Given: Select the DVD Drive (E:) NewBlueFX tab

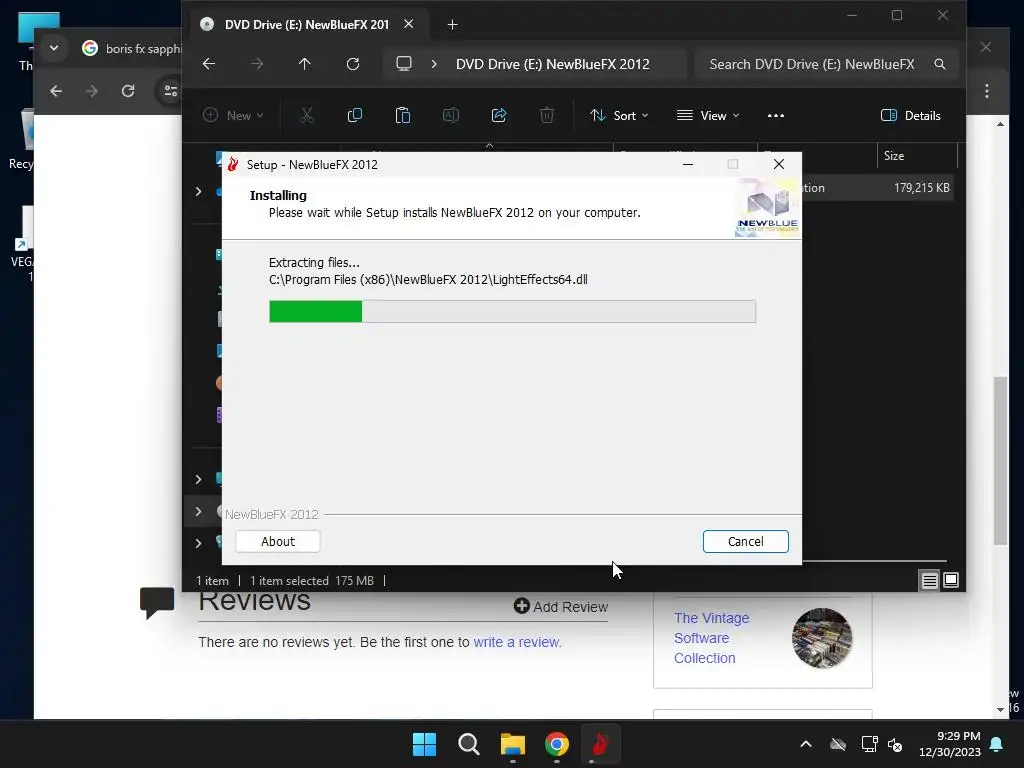Looking at the screenshot, I should (306, 25).
